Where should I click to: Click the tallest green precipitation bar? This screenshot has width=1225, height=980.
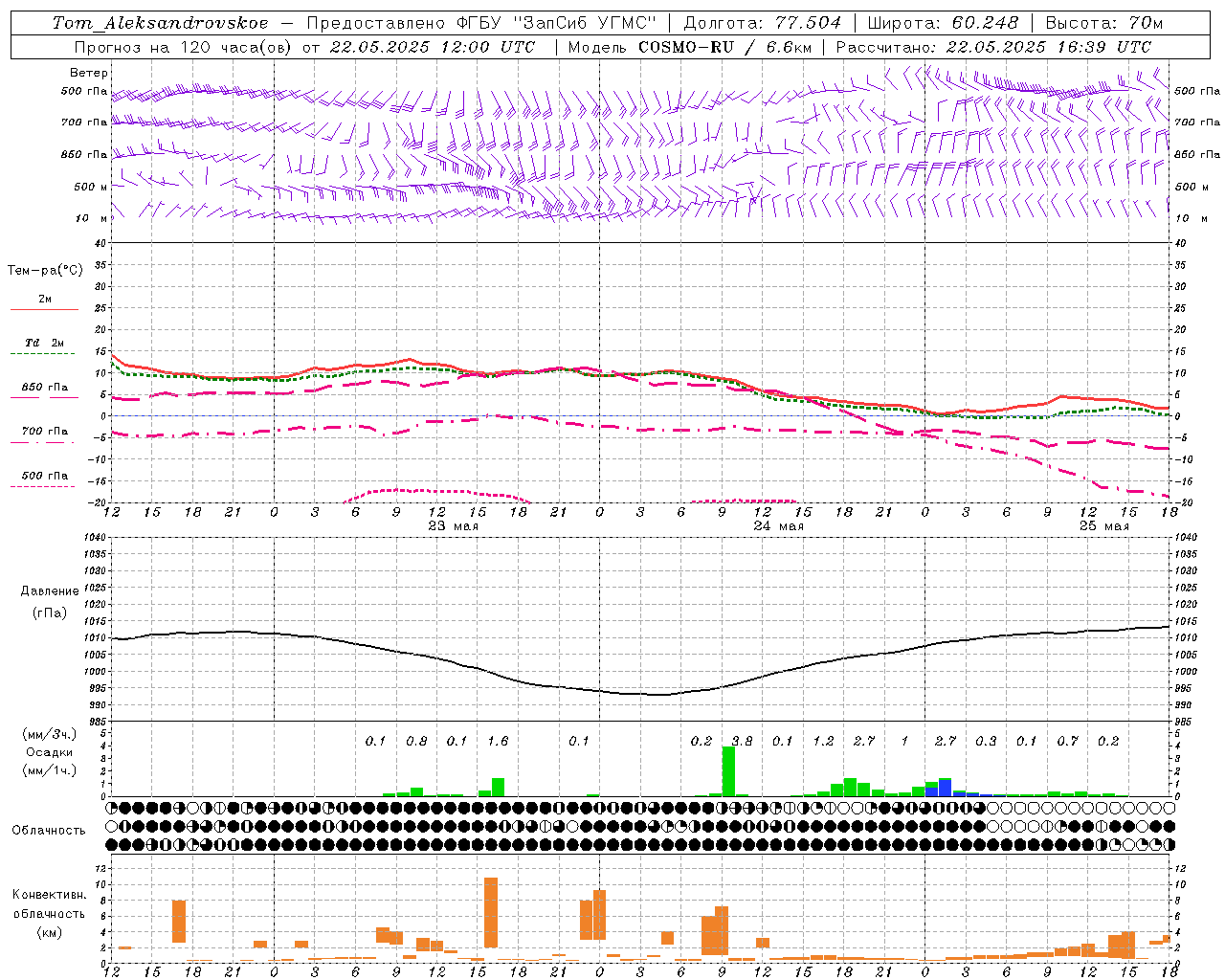728,771
